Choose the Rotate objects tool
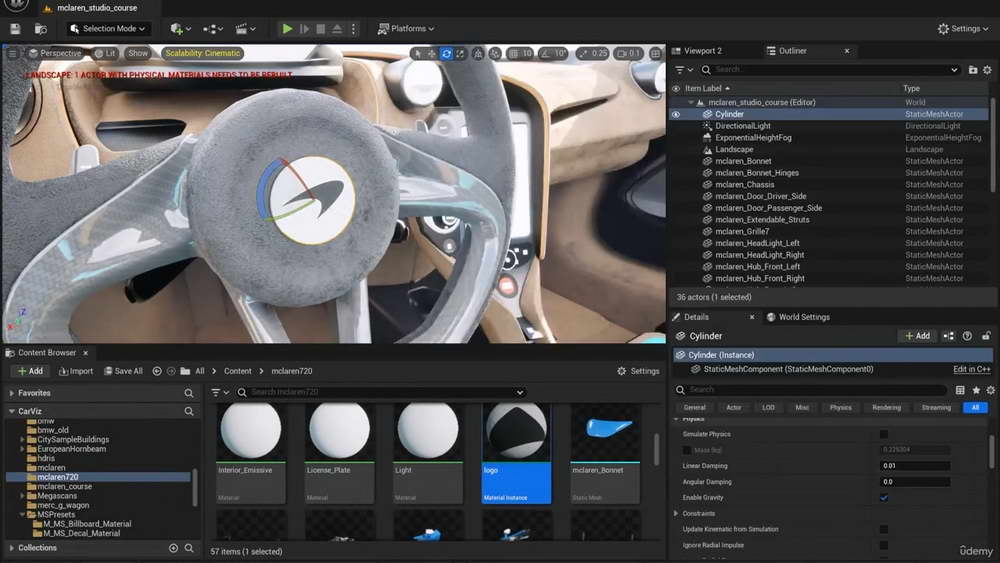1000x563 pixels. (x=446, y=54)
